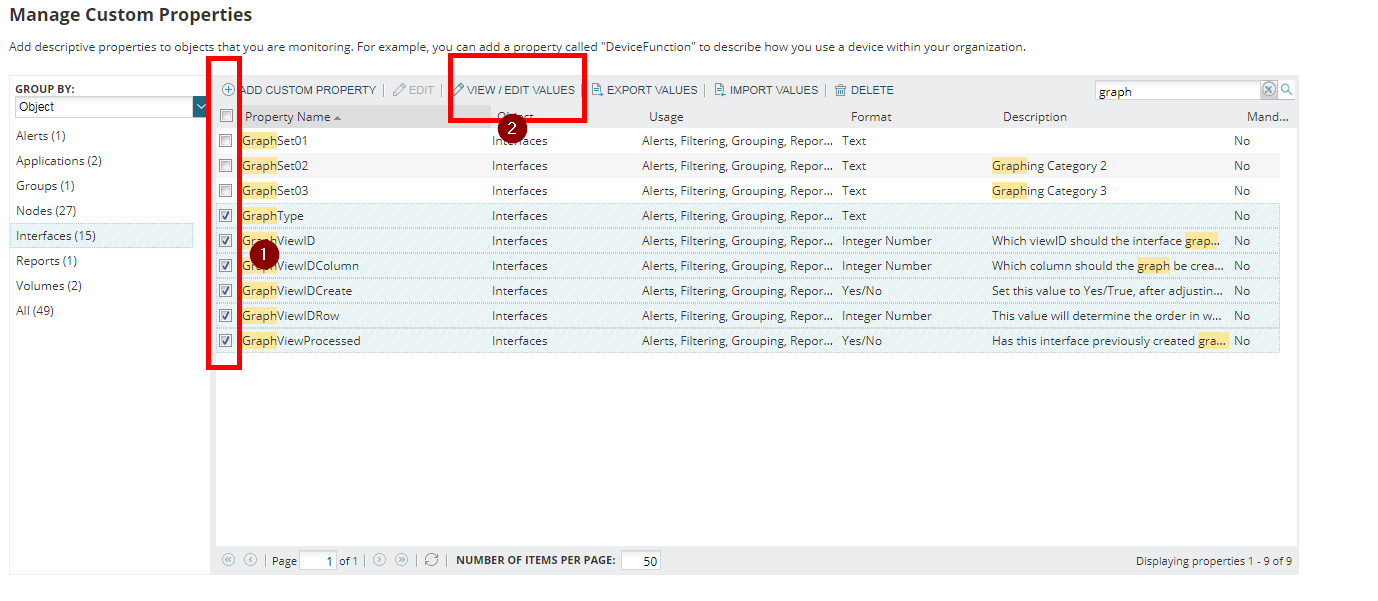The height and width of the screenshot is (601, 1378).
Task: Select the Volumes (2) group
Action: (49, 286)
